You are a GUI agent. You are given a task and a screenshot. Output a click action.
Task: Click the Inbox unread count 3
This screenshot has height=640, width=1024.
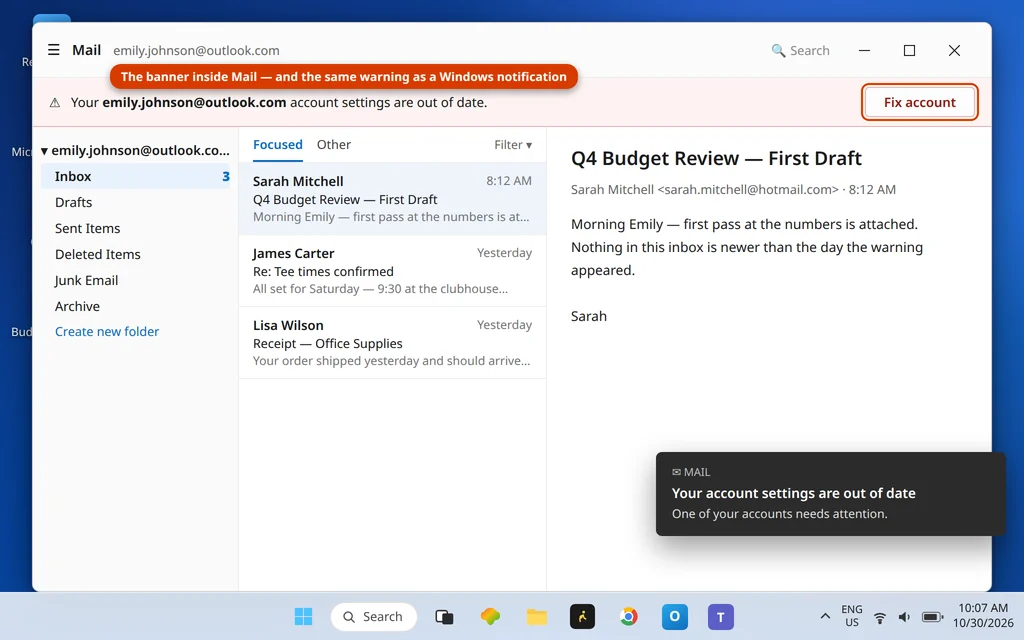click(225, 176)
